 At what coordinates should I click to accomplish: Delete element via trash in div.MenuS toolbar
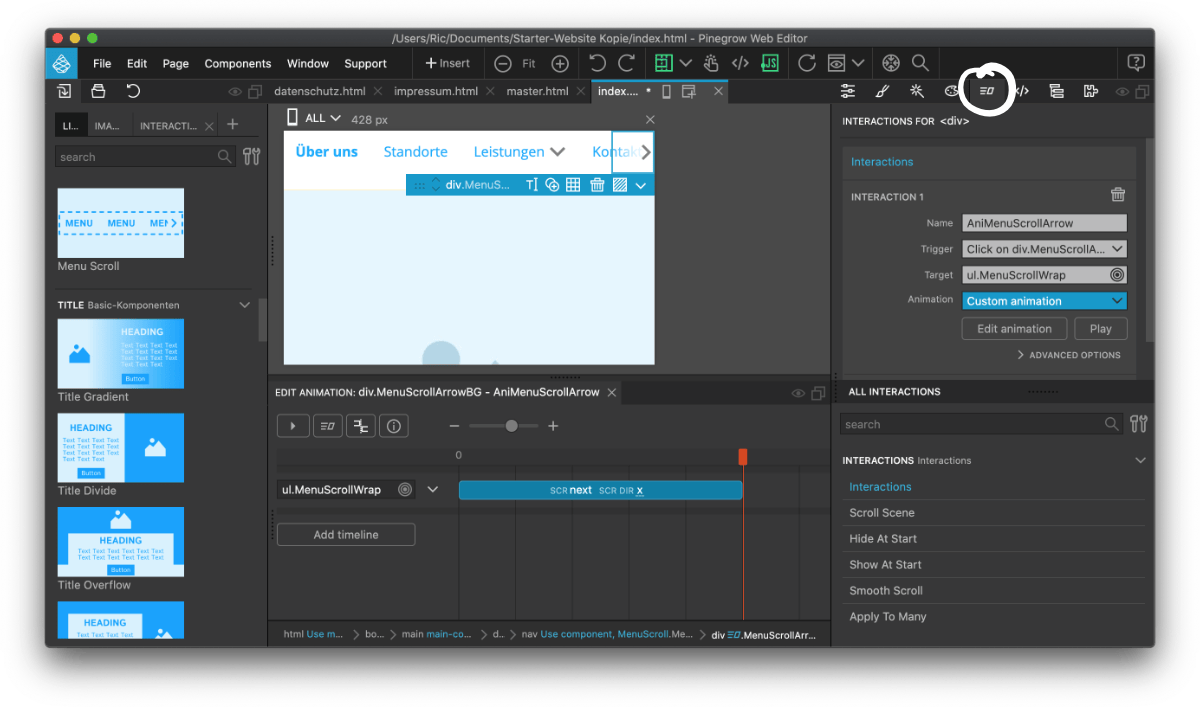(x=597, y=185)
